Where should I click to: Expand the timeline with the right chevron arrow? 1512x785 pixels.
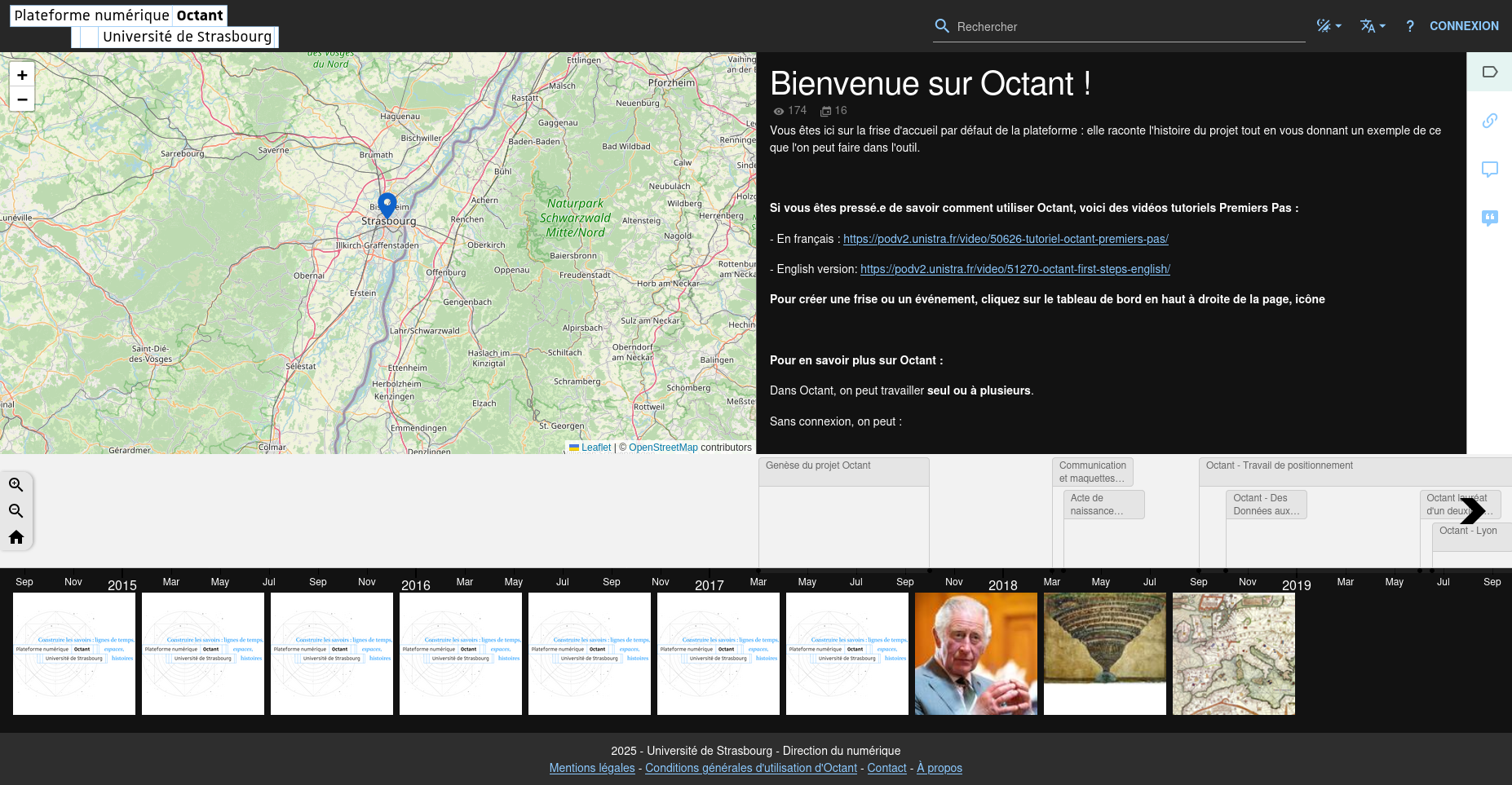pos(1474,512)
